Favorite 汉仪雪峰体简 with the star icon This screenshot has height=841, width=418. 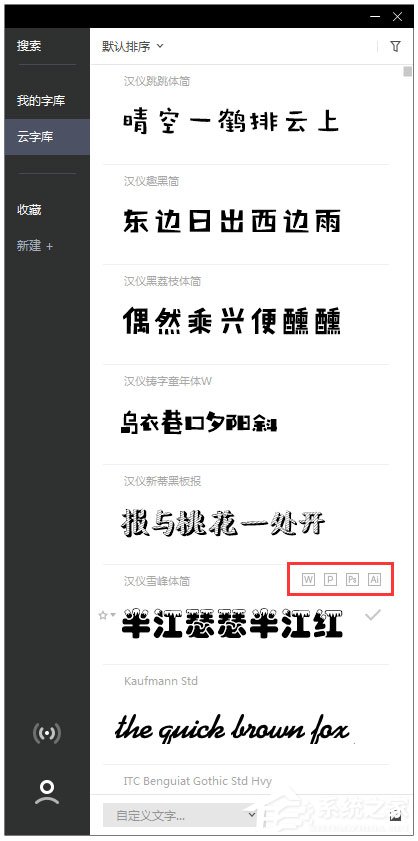pos(103,616)
